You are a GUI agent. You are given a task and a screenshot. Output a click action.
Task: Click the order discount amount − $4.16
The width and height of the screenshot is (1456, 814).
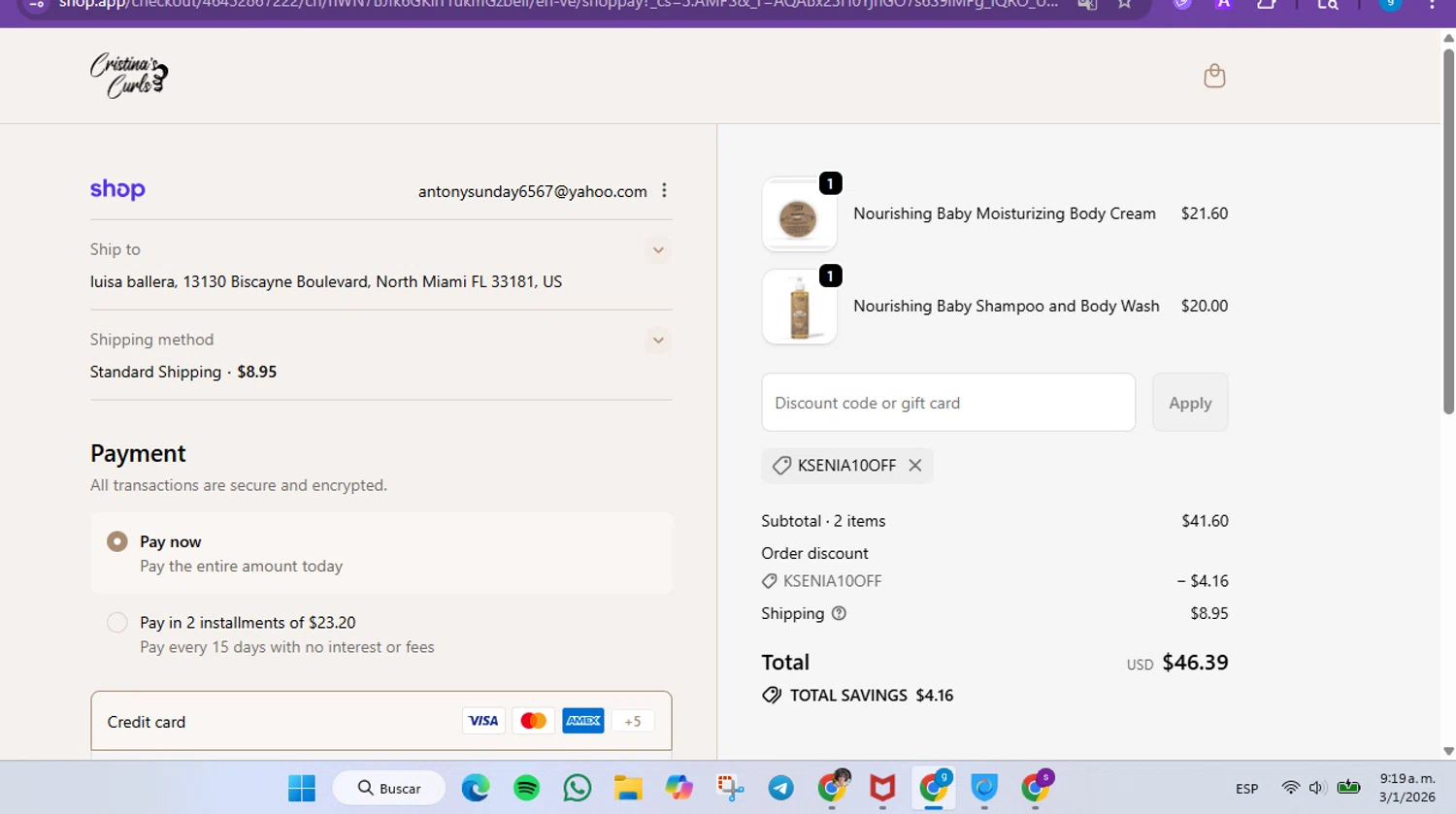[x=1203, y=581]
